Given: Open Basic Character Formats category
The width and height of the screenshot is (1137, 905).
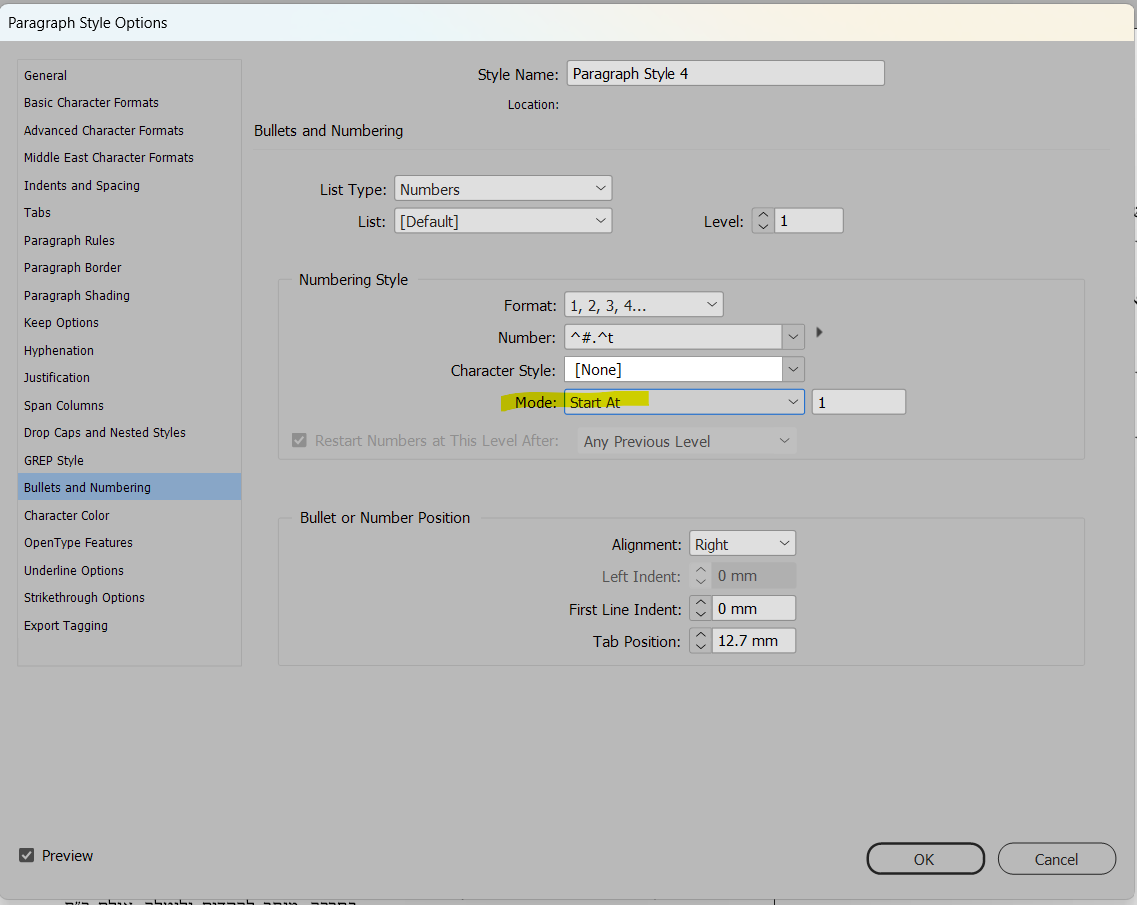Looking at the screenshot, I should pyautogui.click(x=91, y=103).
